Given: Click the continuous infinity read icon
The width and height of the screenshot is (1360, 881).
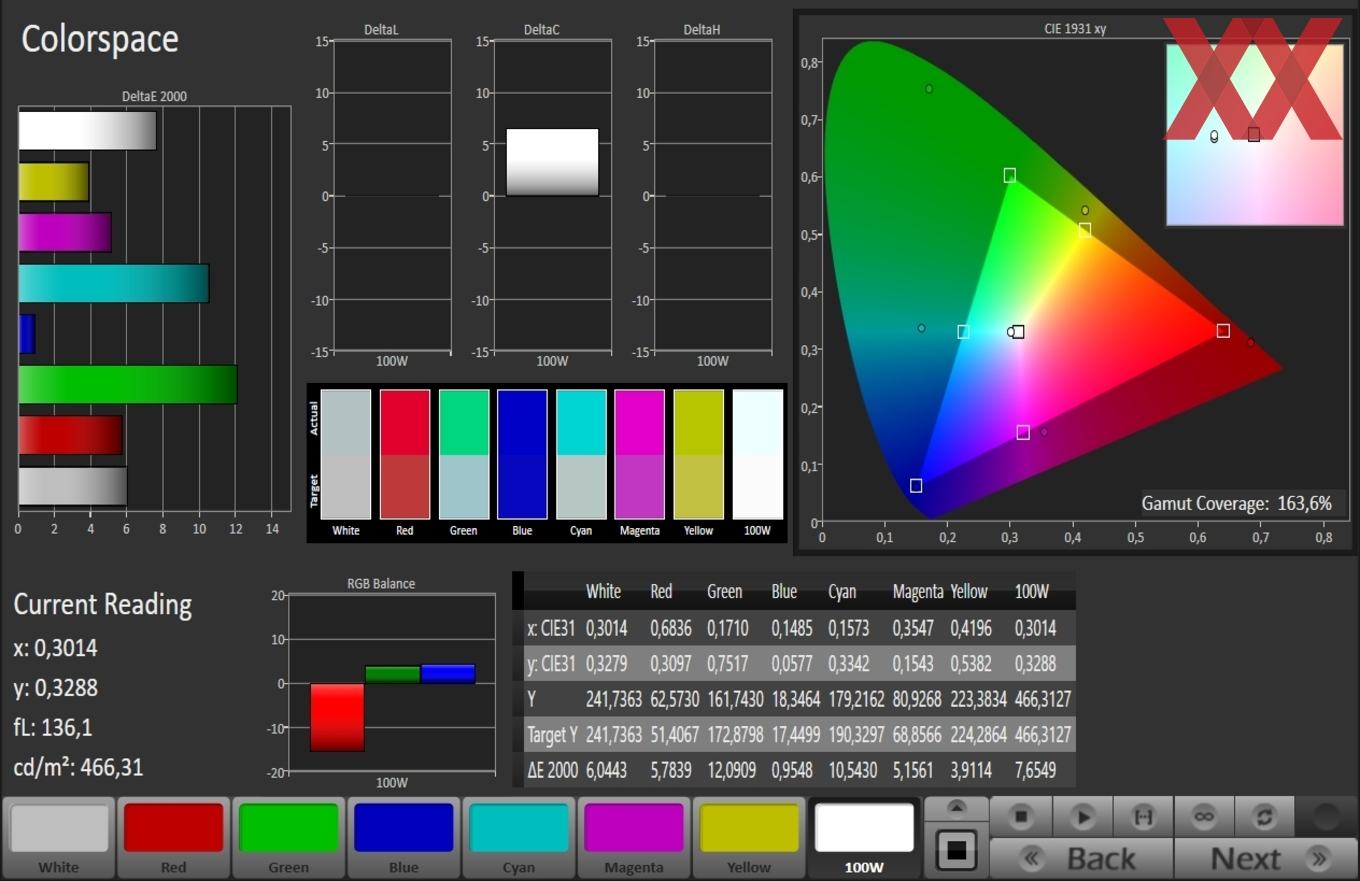Looking at the screenshot, I should [x=1204, y=816].
